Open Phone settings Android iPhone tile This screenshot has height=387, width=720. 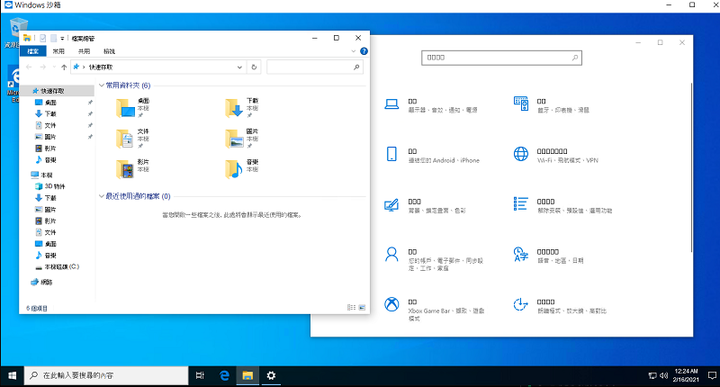coord(433,155)
